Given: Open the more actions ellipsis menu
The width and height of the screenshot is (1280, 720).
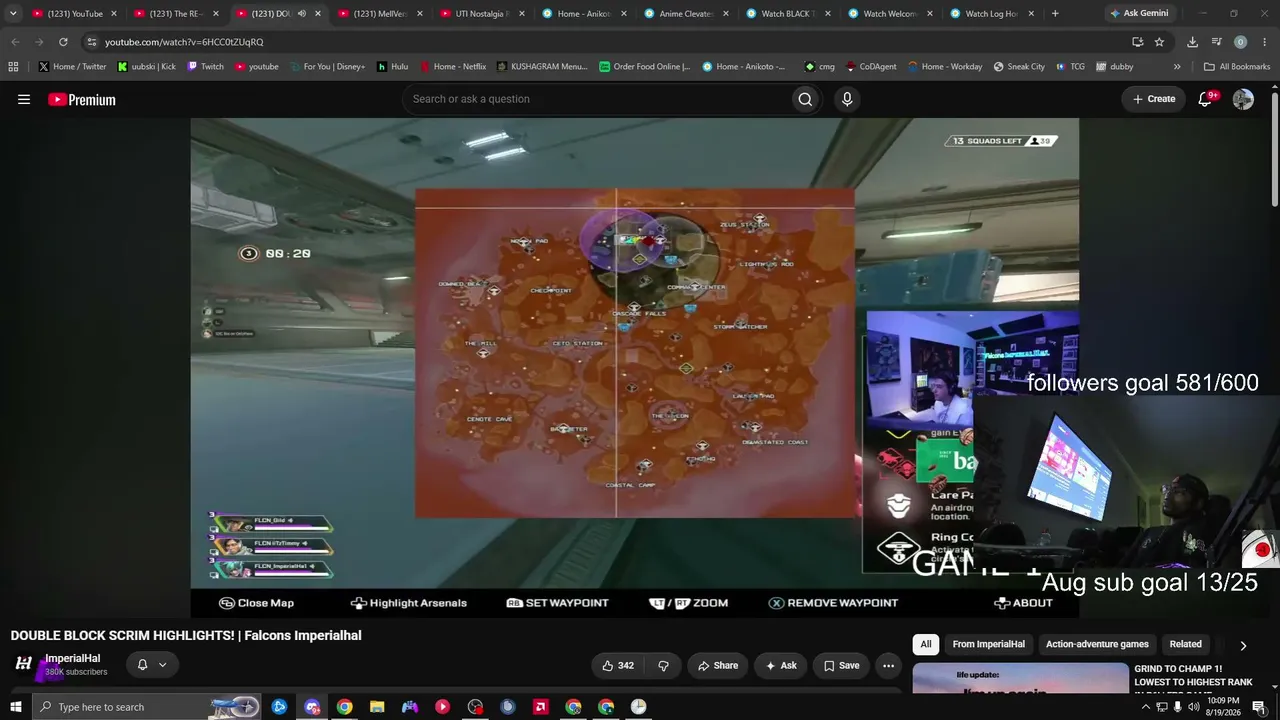Looking at the screenshot, I should pyautogui.click(x=888, y=665).
